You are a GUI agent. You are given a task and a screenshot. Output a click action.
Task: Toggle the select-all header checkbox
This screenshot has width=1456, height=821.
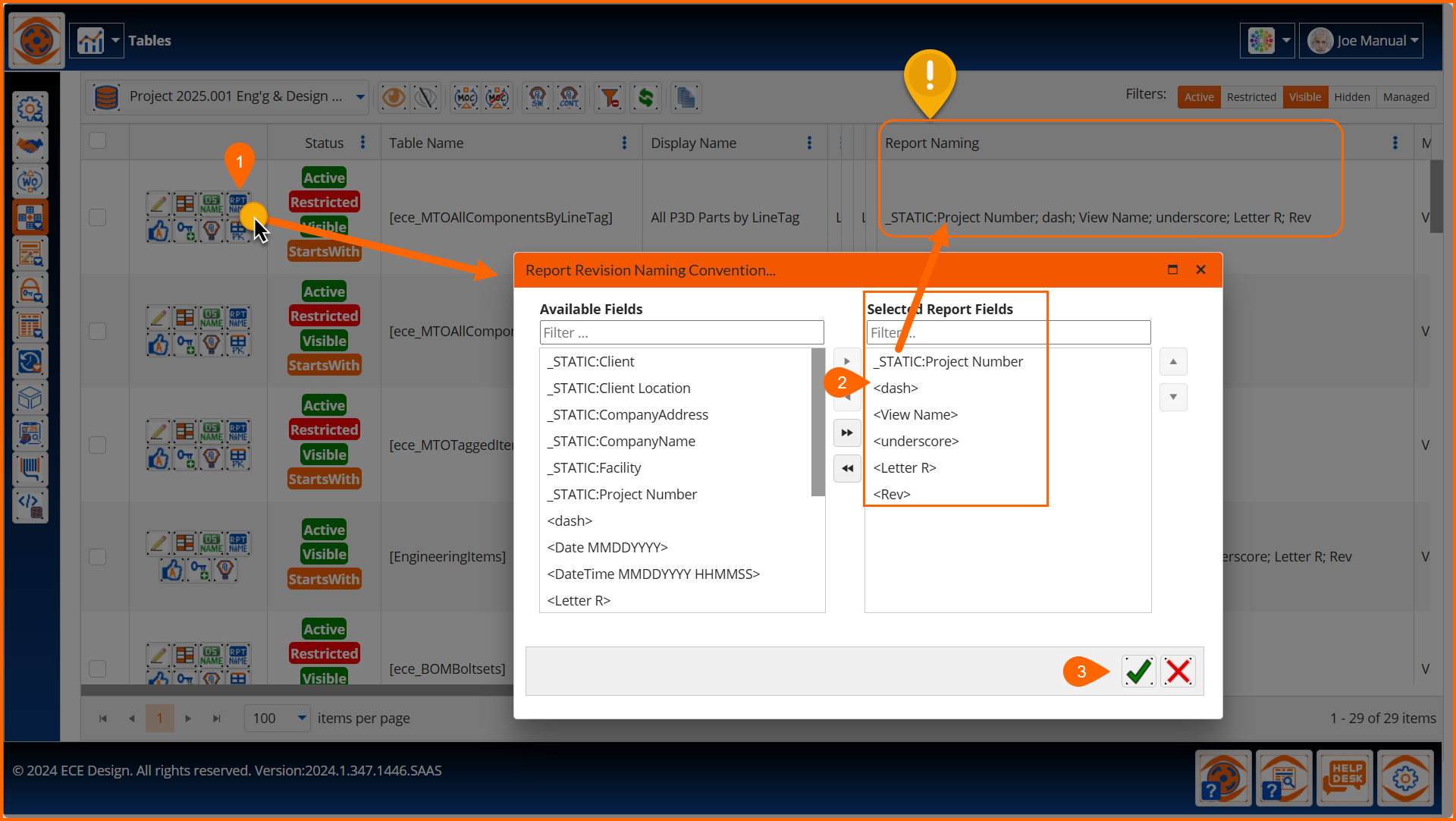(x=98, y=141)
